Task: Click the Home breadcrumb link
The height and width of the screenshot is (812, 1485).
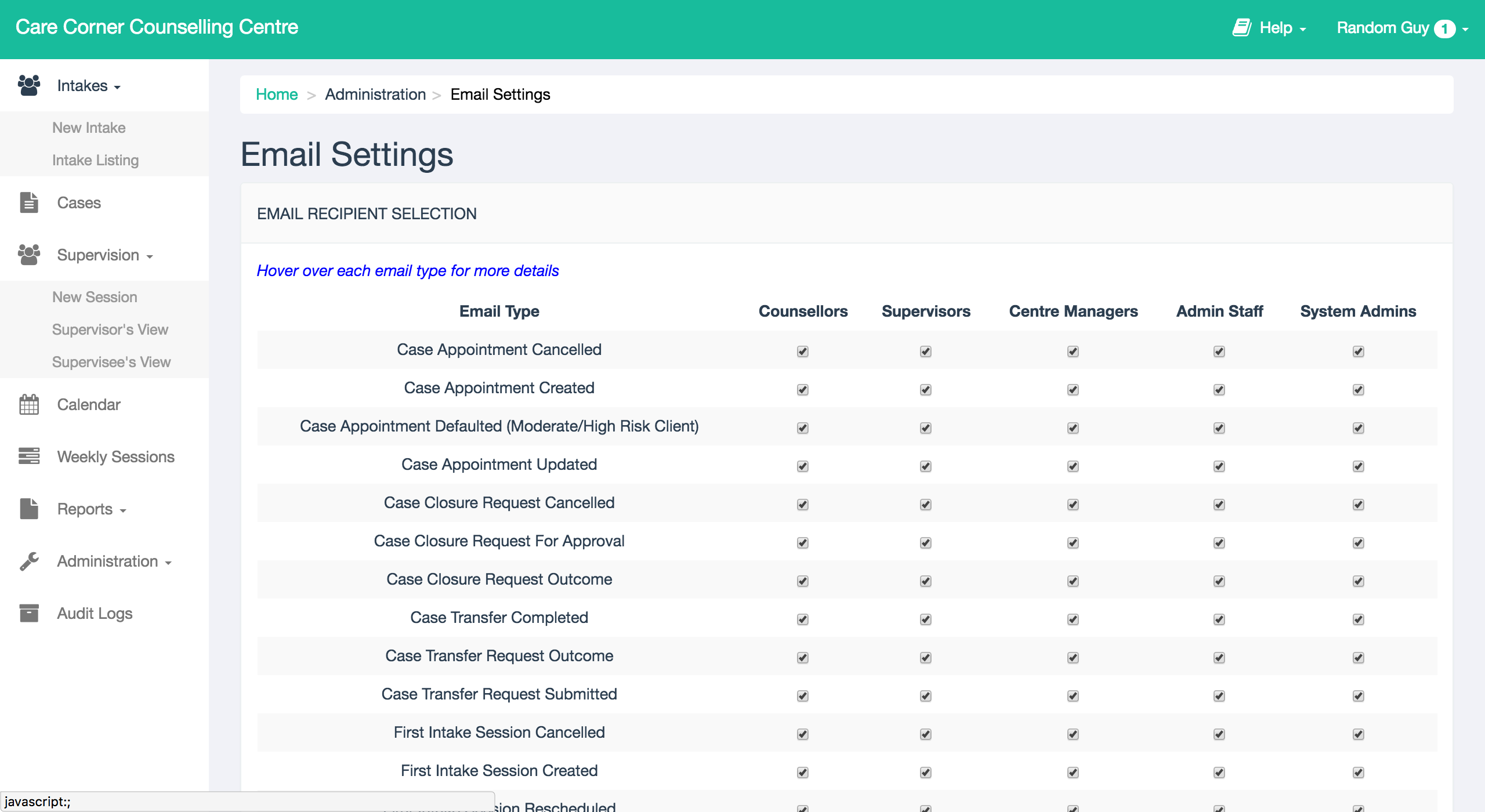Action: (x=277, y=94)
